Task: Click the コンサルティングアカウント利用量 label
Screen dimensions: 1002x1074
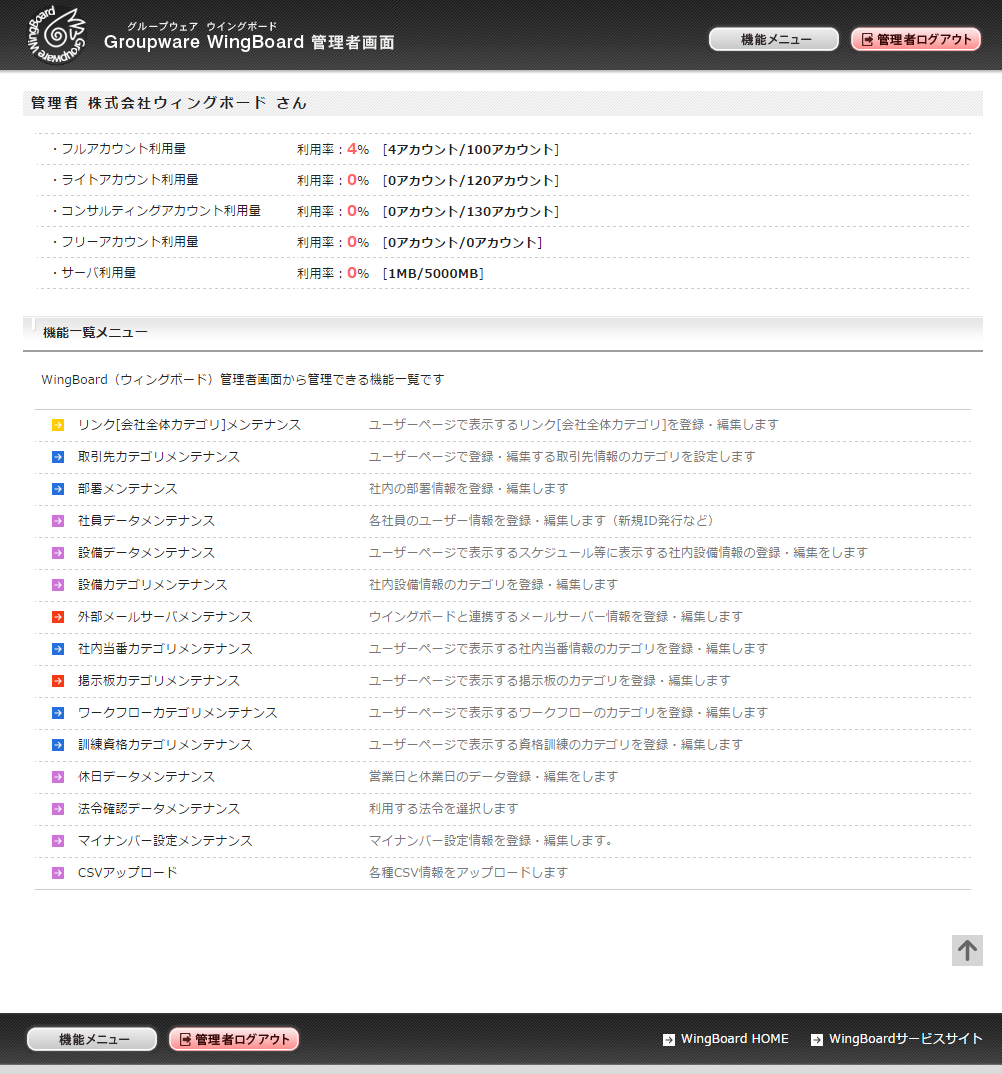Action: click(x=161, y=211)
